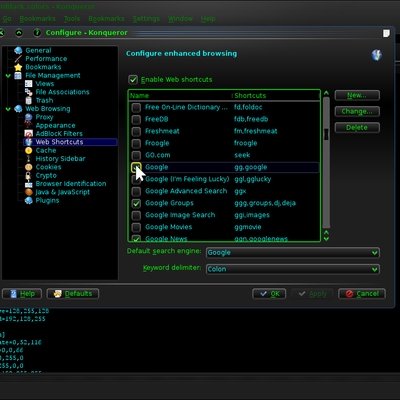Click the shortcut list scrollbar thumb
This screenshot has width=400, height=400.
coord(326,135)
